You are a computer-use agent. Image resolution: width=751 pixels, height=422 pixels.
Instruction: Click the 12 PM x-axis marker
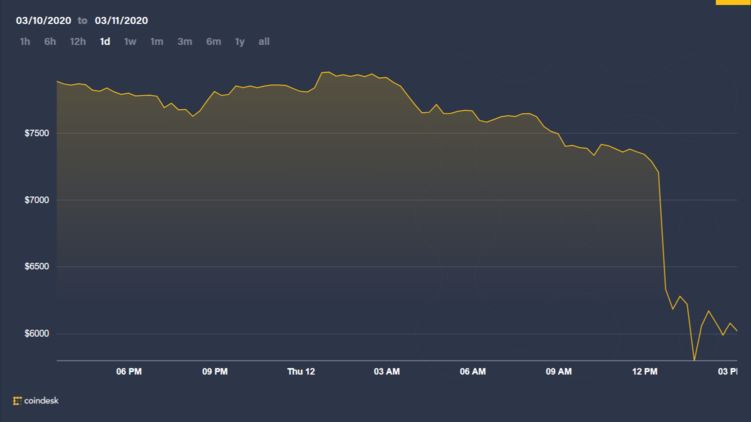tap(645, 371)
